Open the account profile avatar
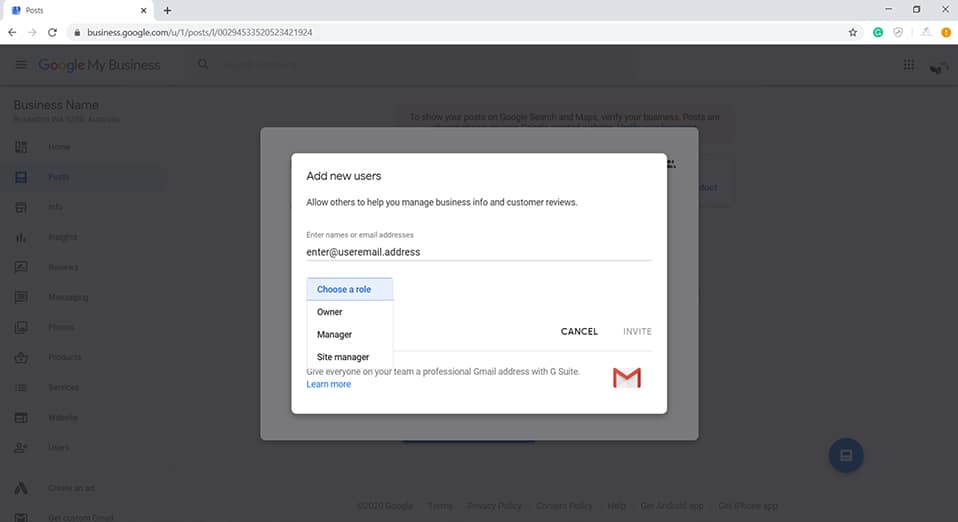The width and height of the screenshot is (958, 522). [938, 66]
